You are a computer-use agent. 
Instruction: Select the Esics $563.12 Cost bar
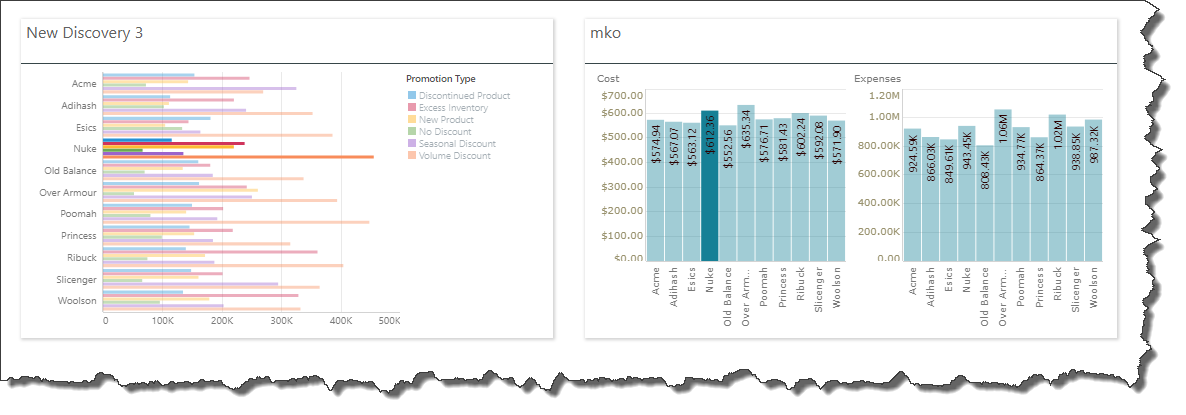691,193
